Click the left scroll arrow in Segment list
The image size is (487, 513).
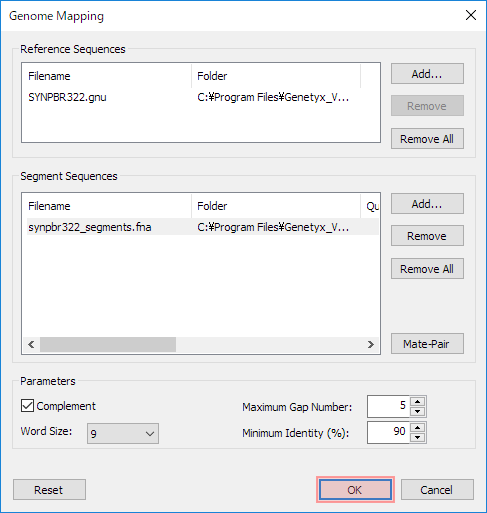31,344
